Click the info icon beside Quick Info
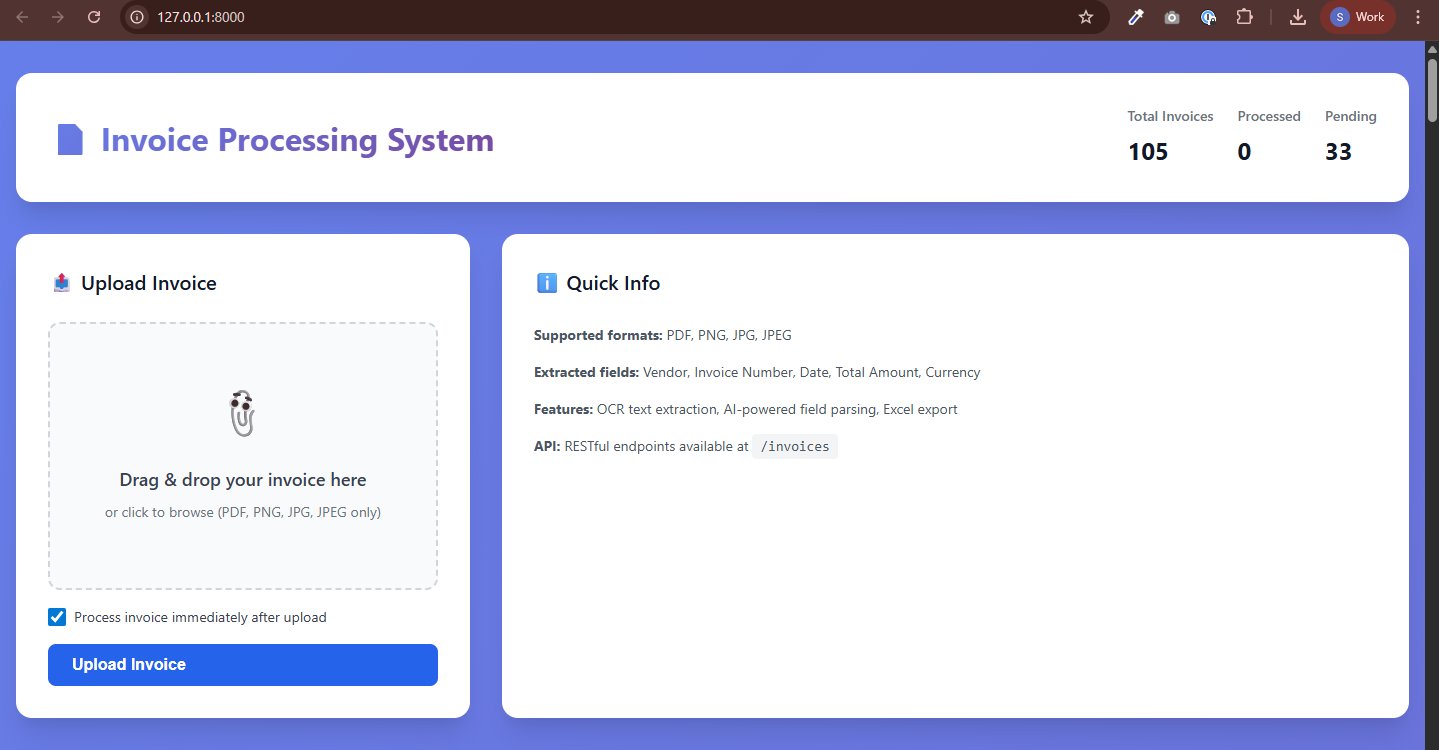Screen dimensions: 1439x750 point(547,283)
